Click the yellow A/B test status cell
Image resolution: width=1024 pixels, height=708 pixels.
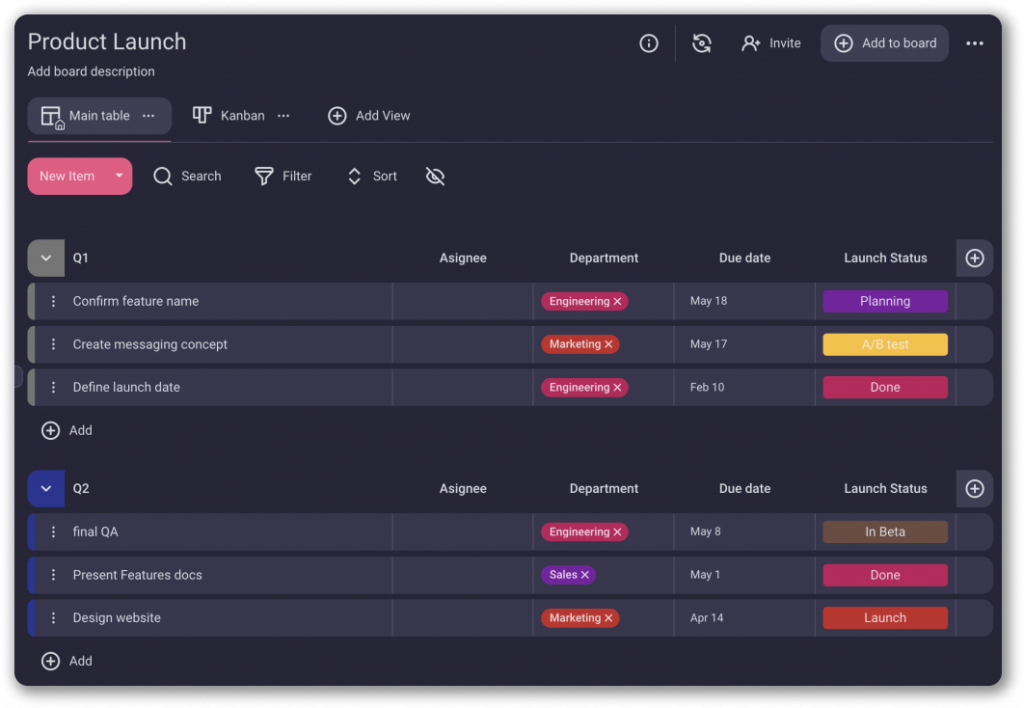[885, 344]
